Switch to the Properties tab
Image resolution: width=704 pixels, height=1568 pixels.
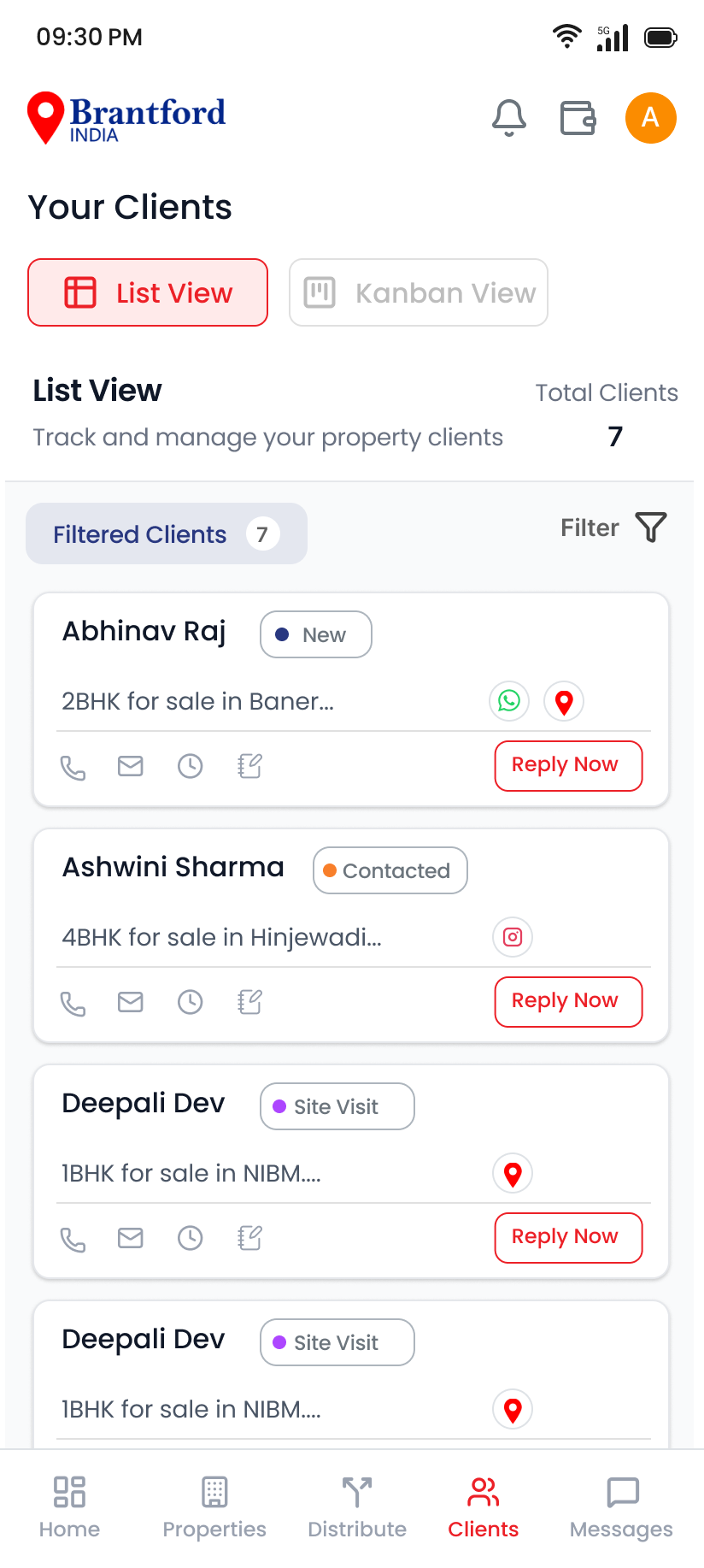[x=214, y=1506]
